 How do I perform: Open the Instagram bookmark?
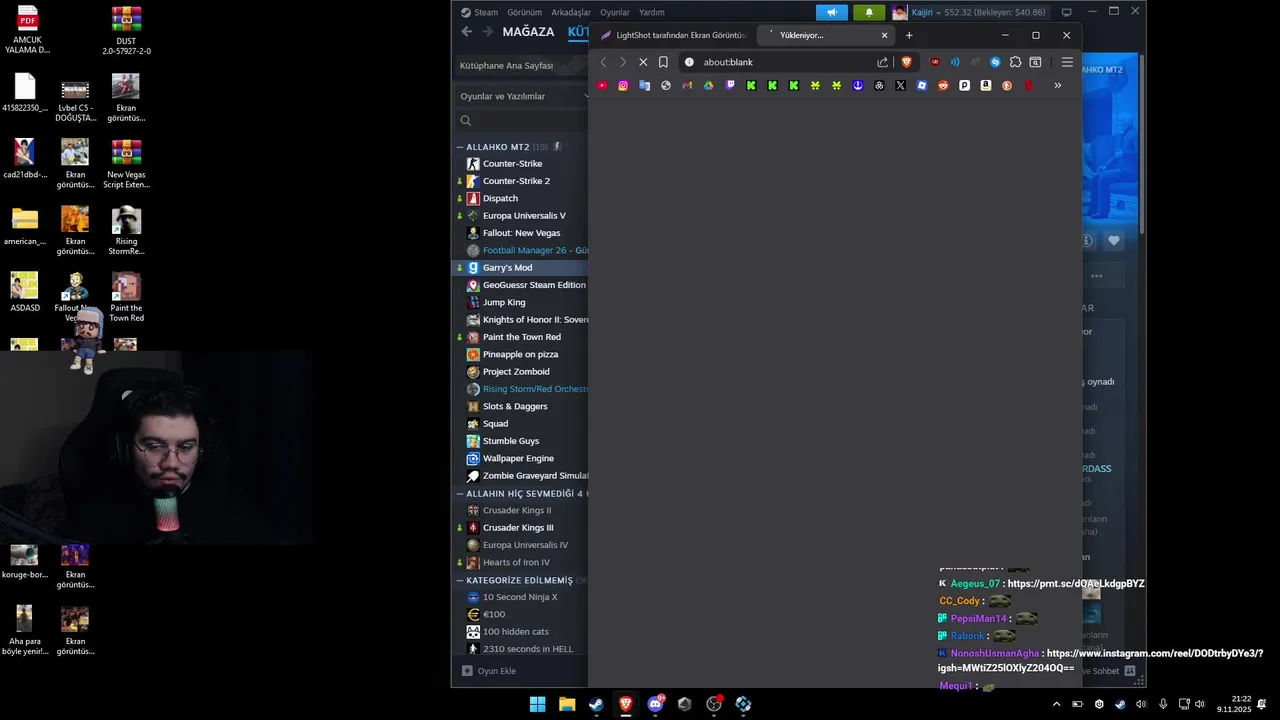623,86
